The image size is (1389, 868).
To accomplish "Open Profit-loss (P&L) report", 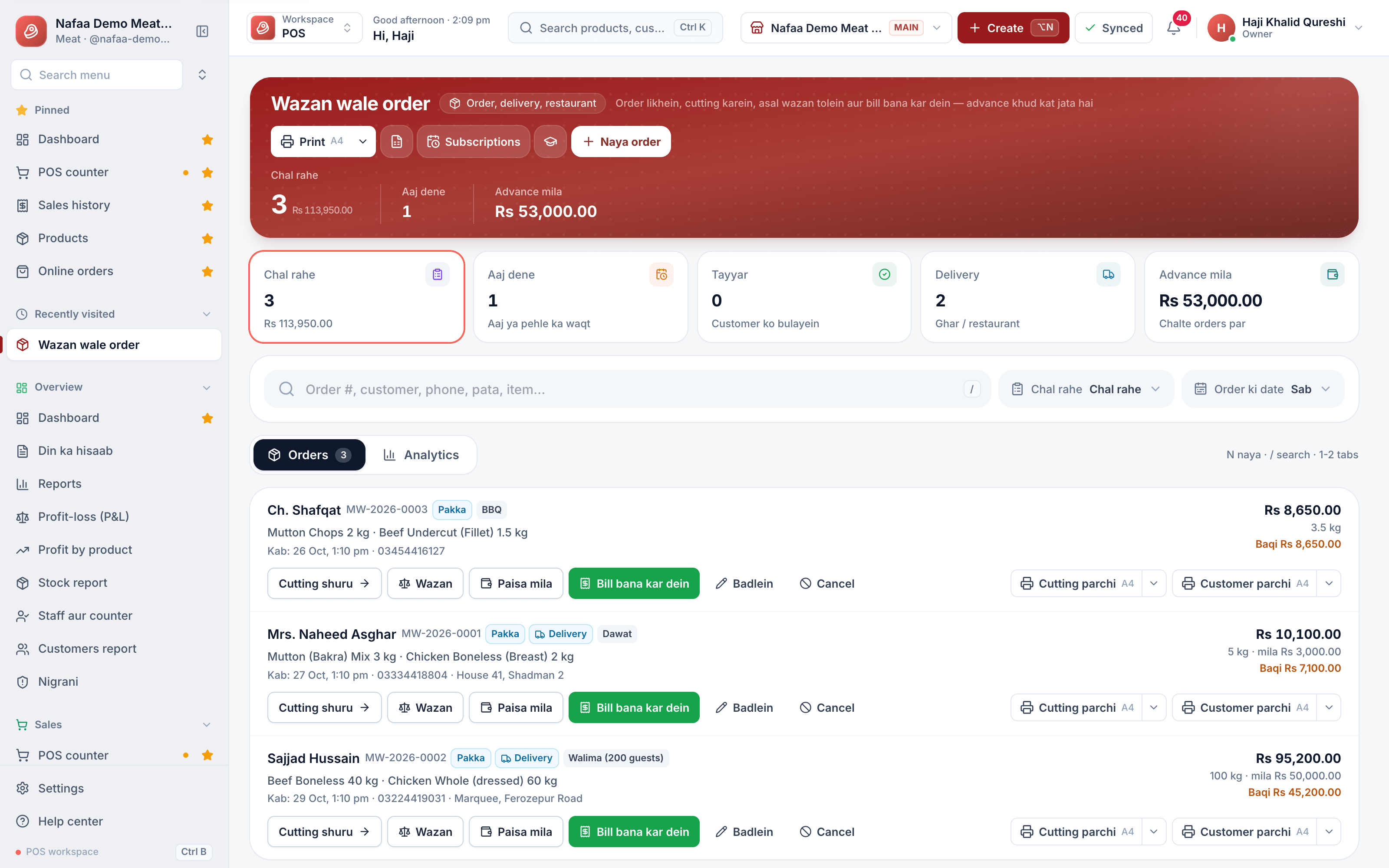I will 114,516.
